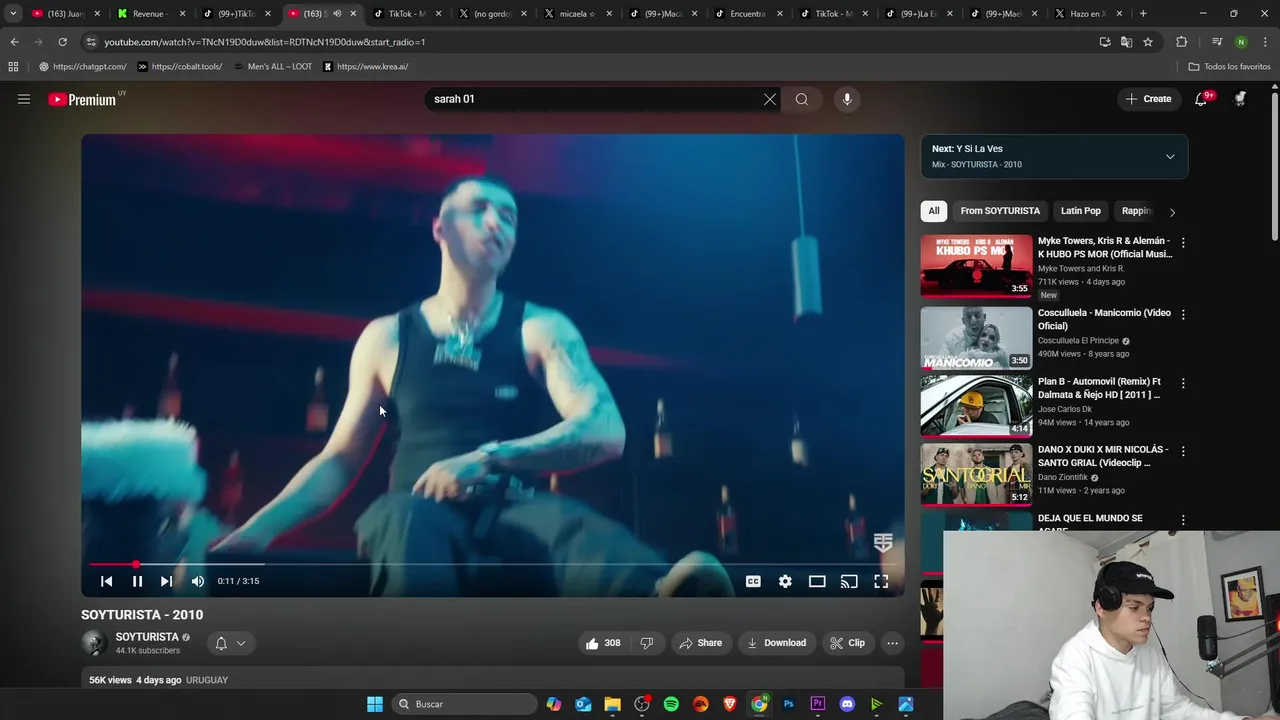Open Cosculluela Manicomio video thumbnail
Viewport: 1280px width, 720px height.
(x=976, y=337)
